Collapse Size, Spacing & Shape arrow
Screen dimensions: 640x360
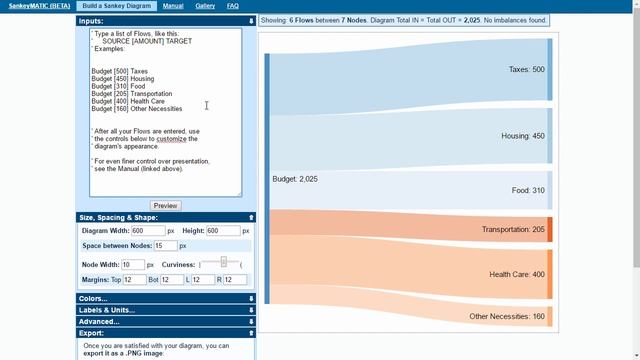(x=251, y=218)
